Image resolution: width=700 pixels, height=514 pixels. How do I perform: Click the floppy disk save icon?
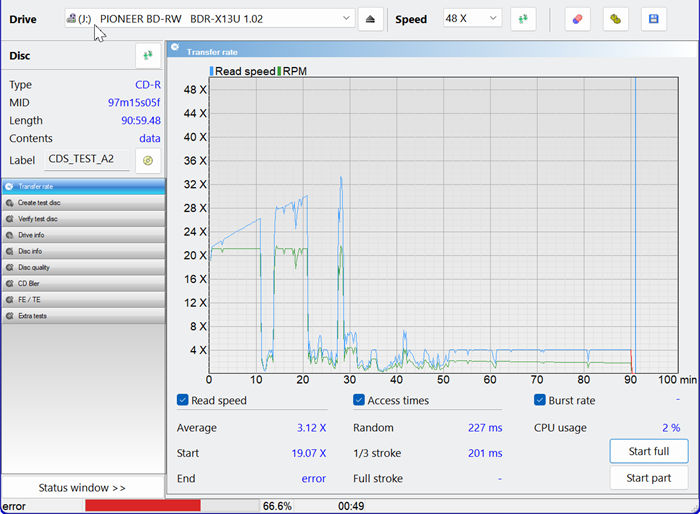(x=653, y=19)
